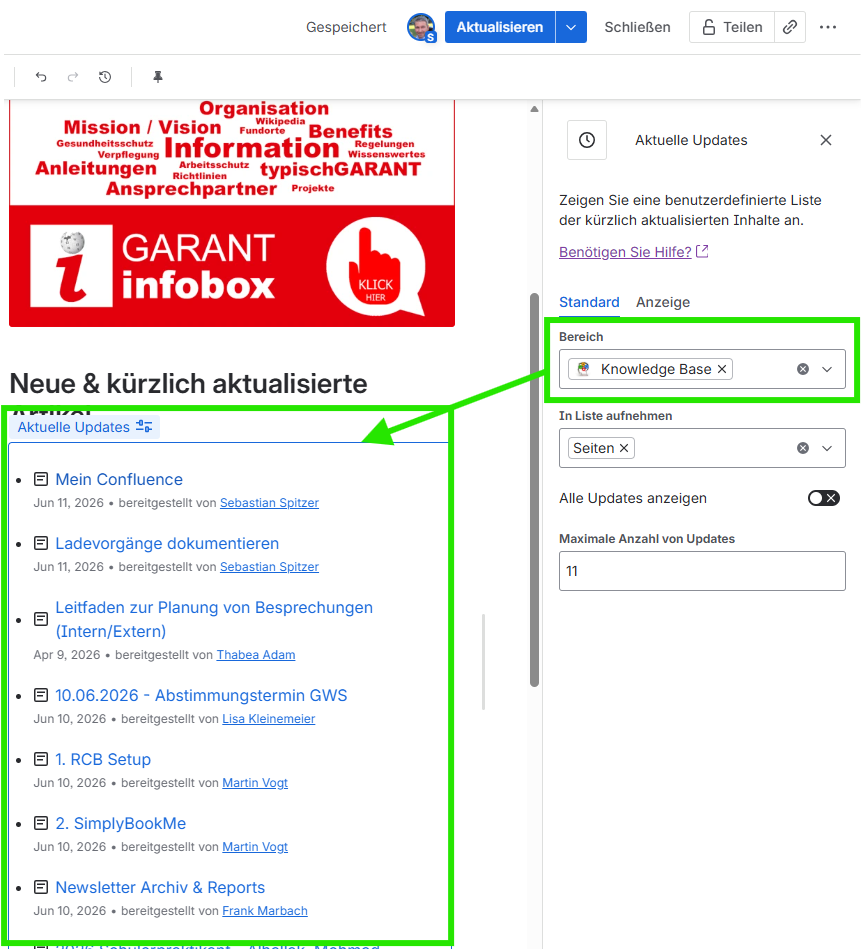Click page icon beside Newsletter Archiv & Reports
Screen dimensions: 861x949
coord(41,887)
